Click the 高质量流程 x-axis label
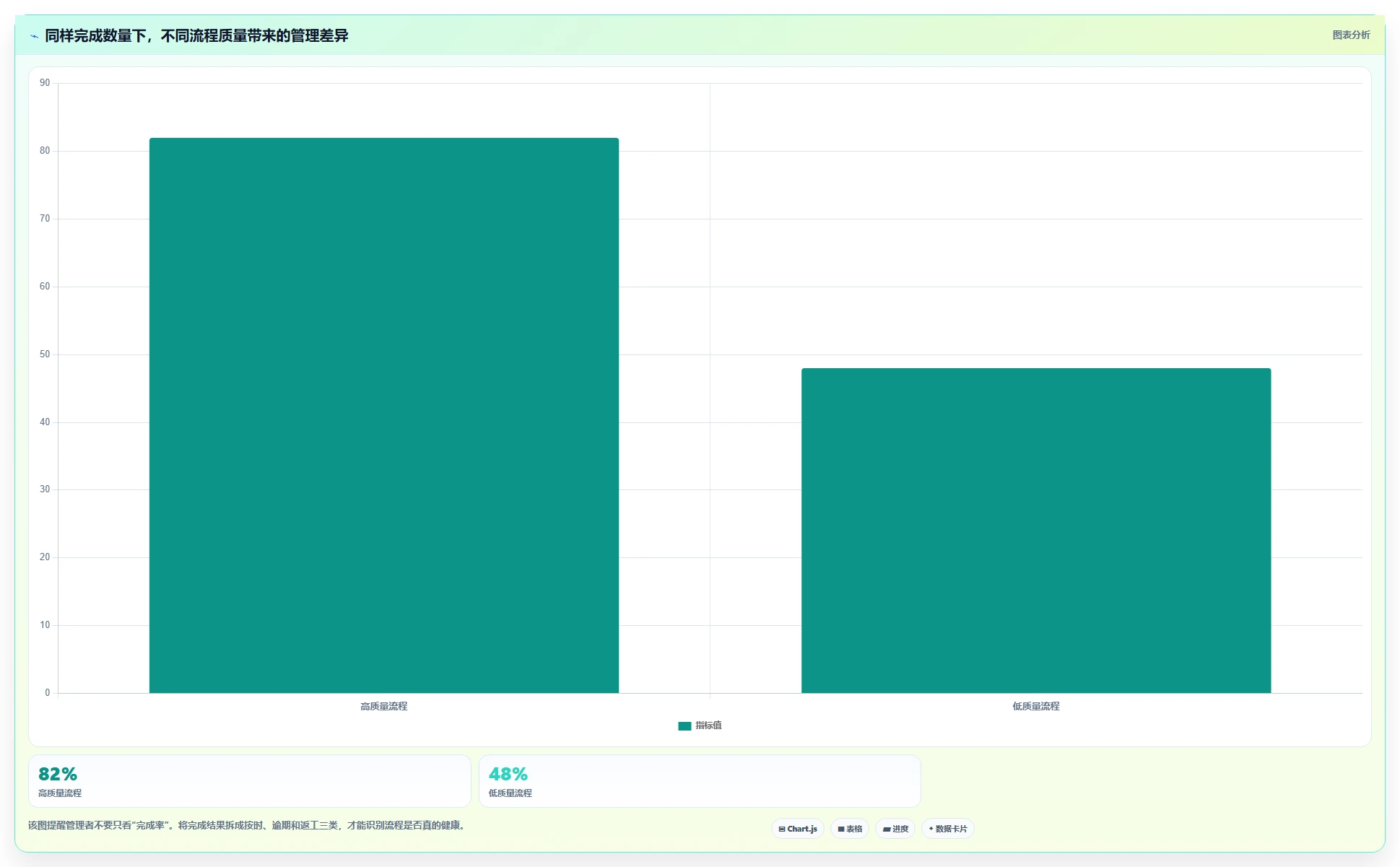This screenshot has width=1400, height=867. point(384,706)
